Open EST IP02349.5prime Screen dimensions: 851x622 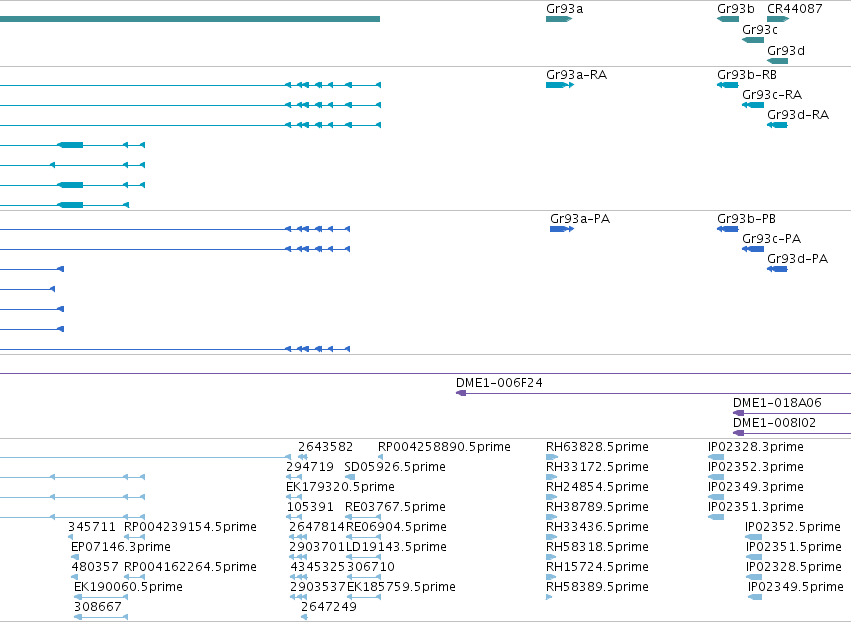coord(796,587)
